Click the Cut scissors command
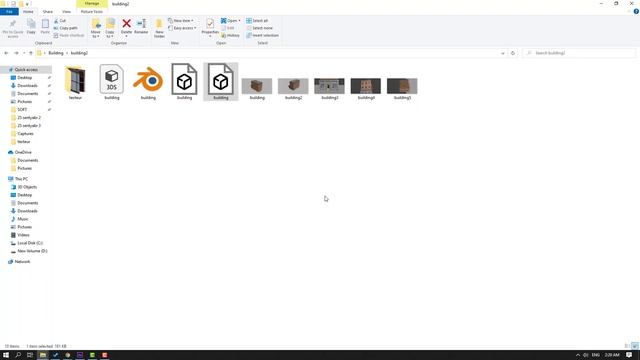This screenshot has width=640, height=360. (x=60, y=20)
